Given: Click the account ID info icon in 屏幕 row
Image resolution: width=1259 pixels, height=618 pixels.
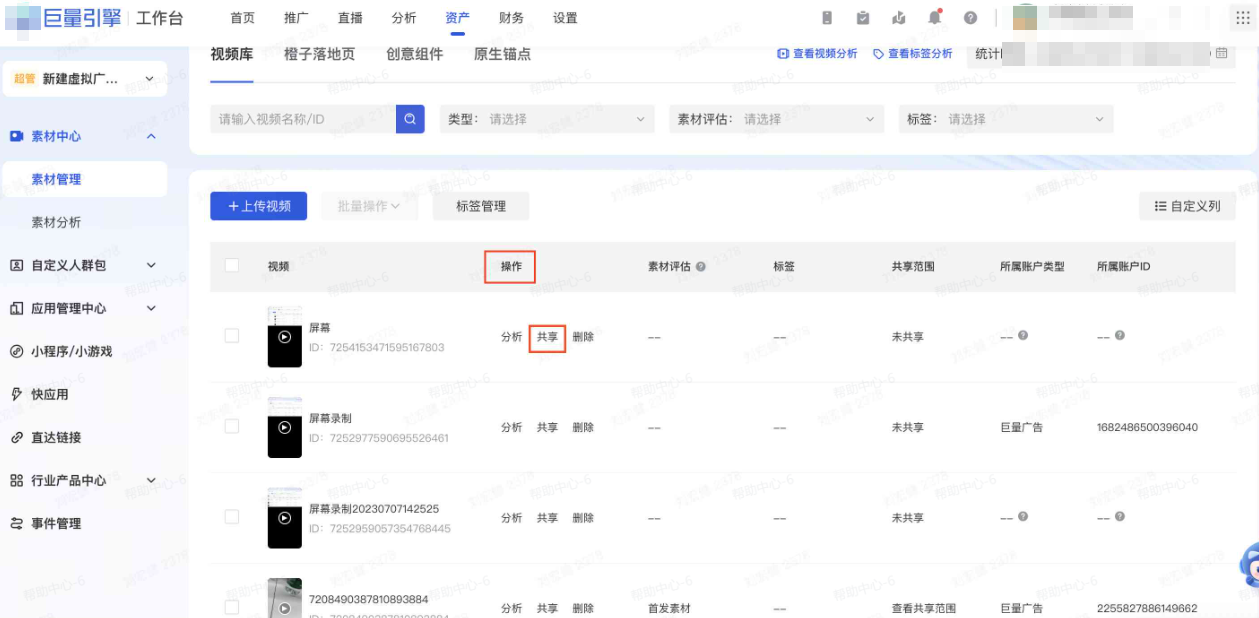Looking at the screenshot, I should (1120, 336).
